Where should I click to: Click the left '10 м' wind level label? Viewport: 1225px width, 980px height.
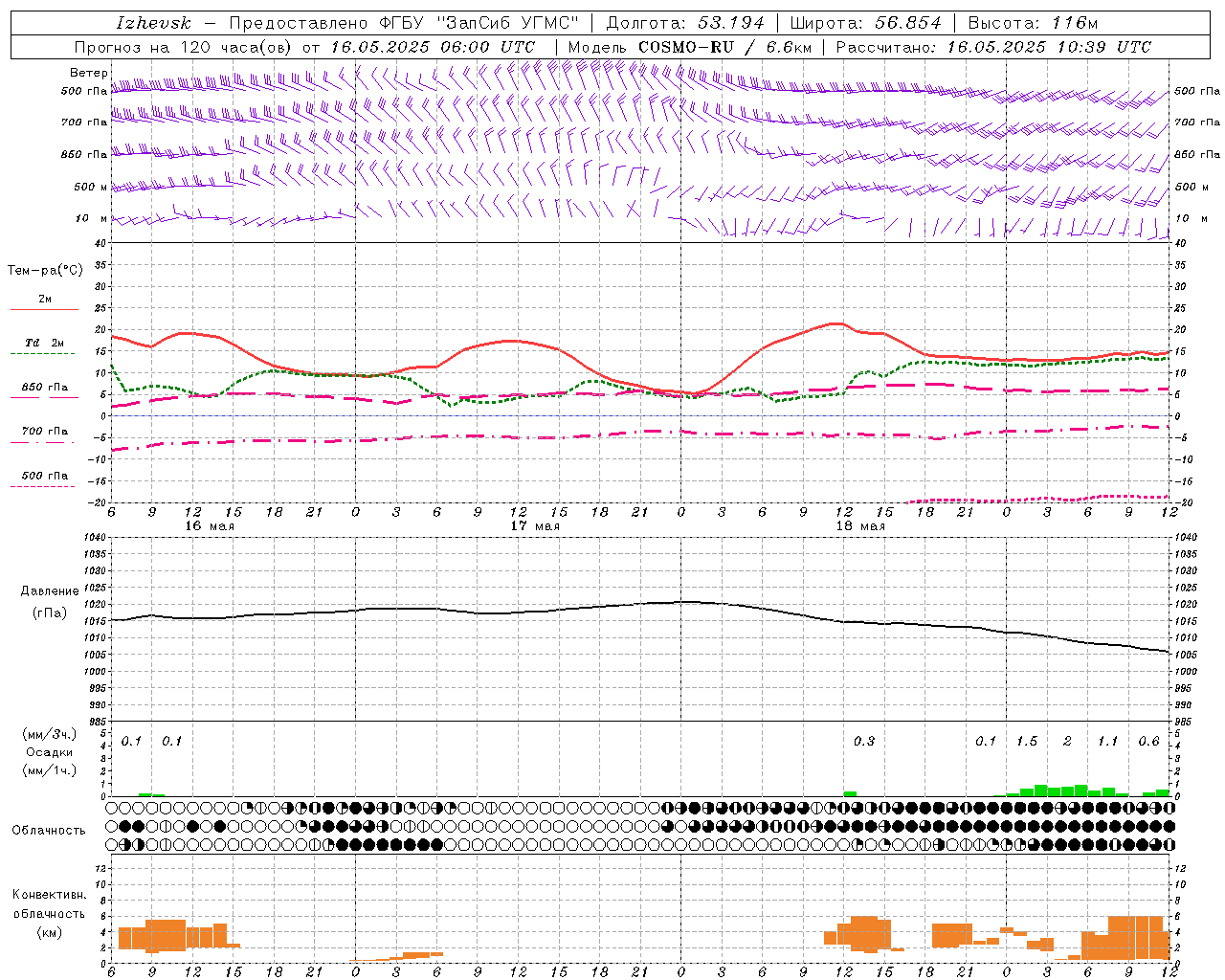92,218
